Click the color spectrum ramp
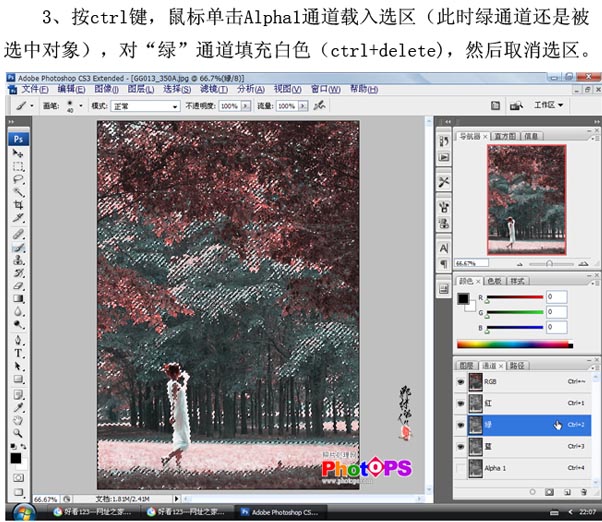This screenshot has width=602, height=522. [x=515, y=344]
